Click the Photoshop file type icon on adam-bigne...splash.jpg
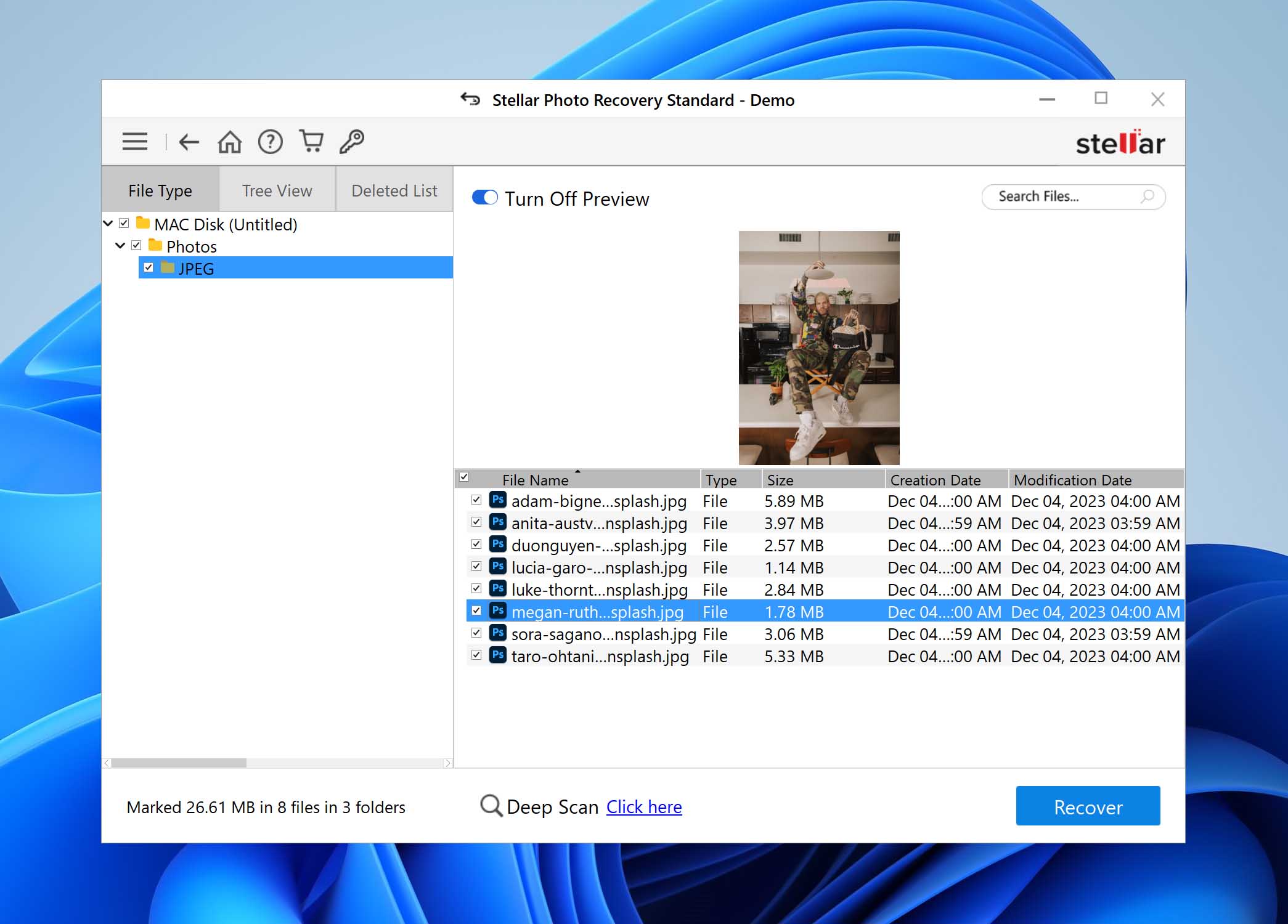 click(498, 500)
